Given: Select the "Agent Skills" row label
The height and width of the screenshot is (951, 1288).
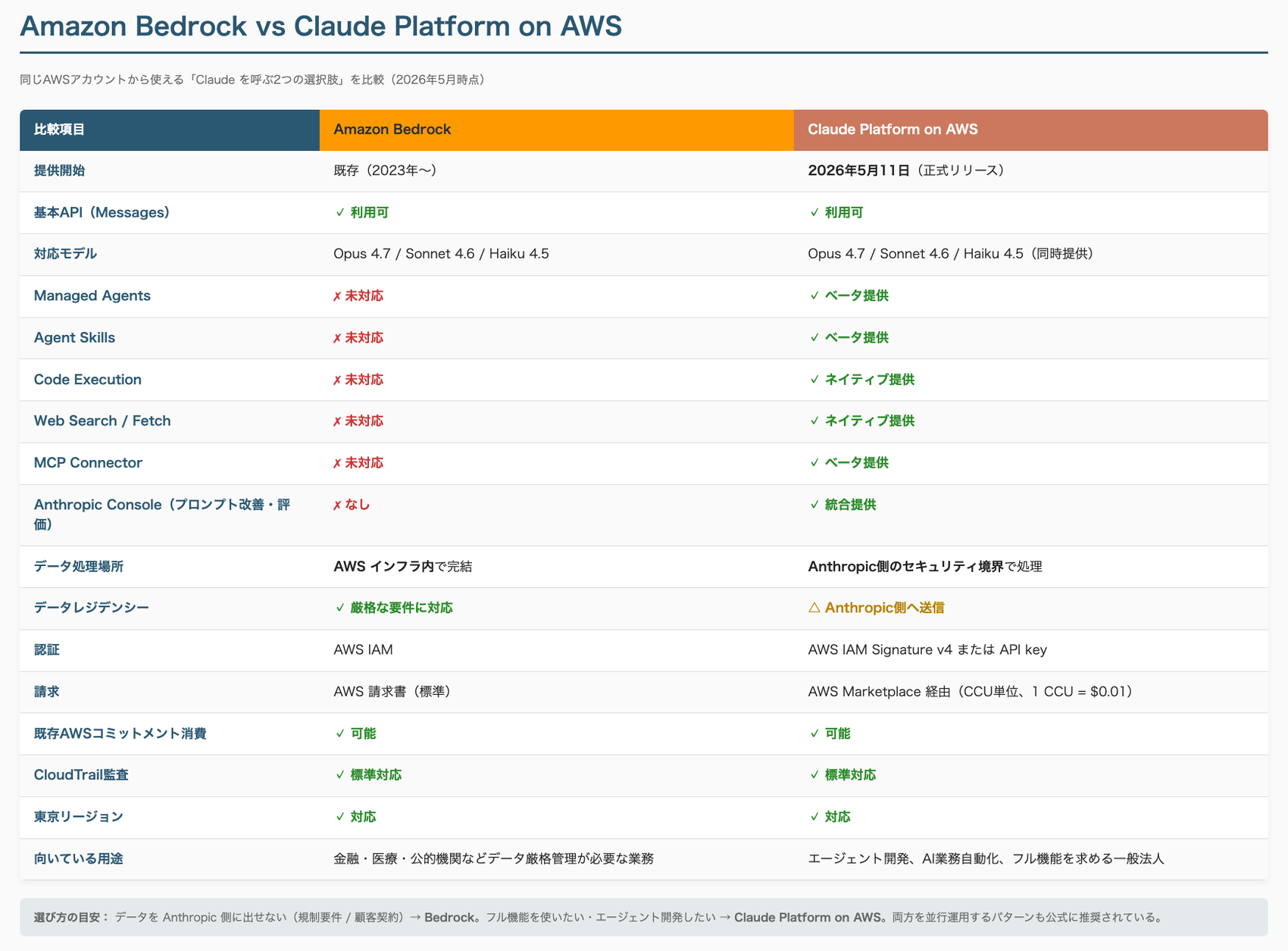Looking at the screenshot, I should (74, 337).
